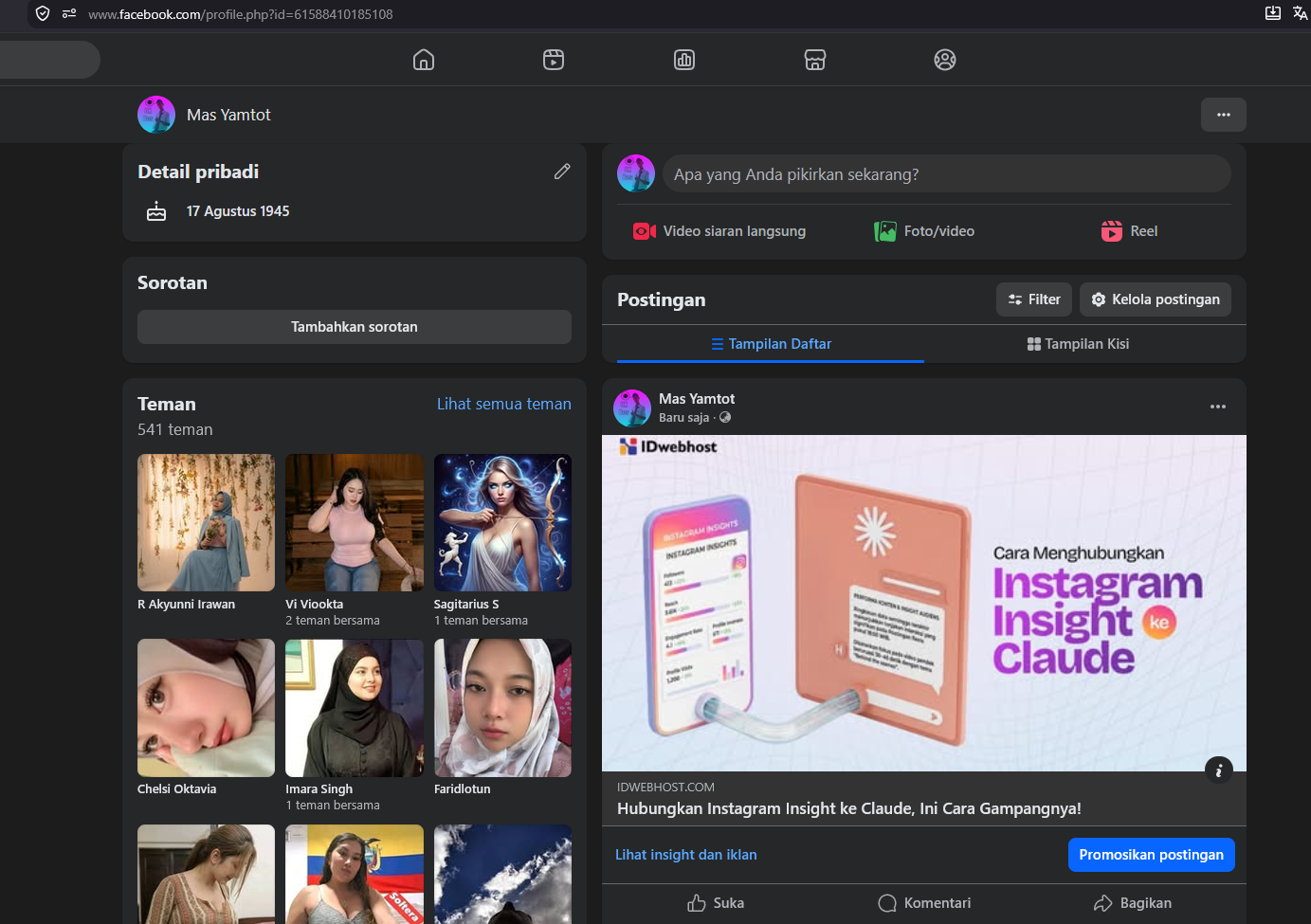1311x924 pixels.
Task: Open the post options three-dot menu
Action: [1218, 407]
